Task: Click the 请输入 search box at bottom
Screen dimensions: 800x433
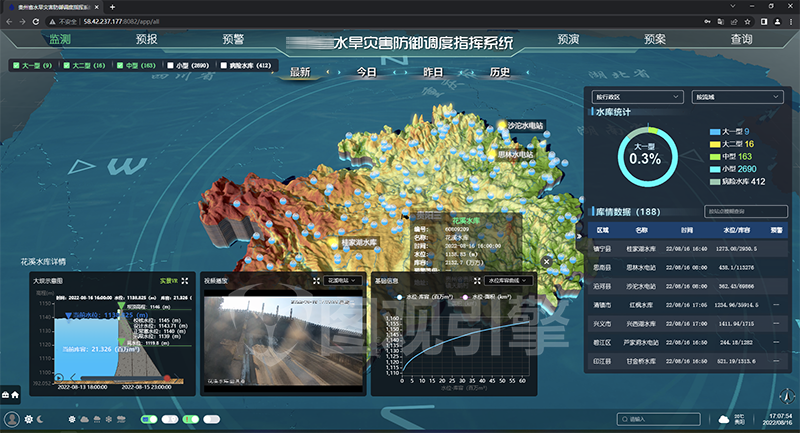Action: [658, 419]
